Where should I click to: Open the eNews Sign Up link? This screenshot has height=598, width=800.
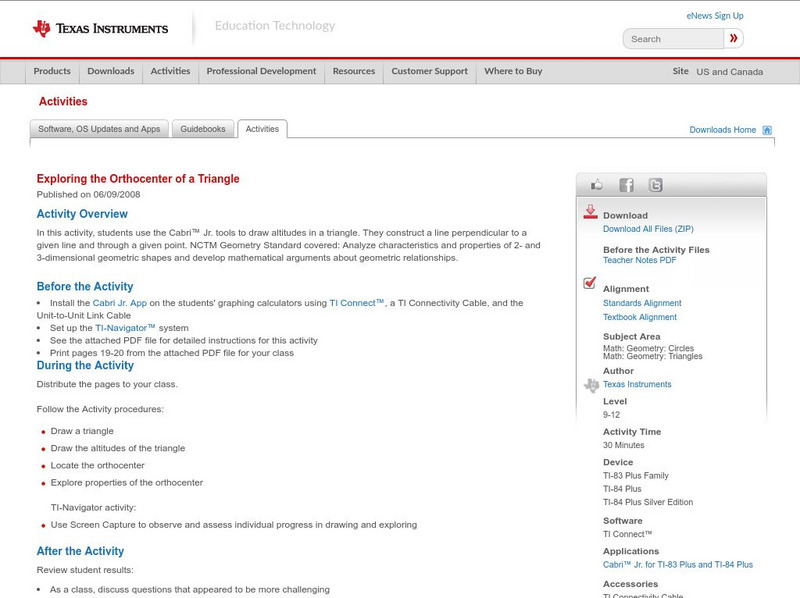coord(715,16)
